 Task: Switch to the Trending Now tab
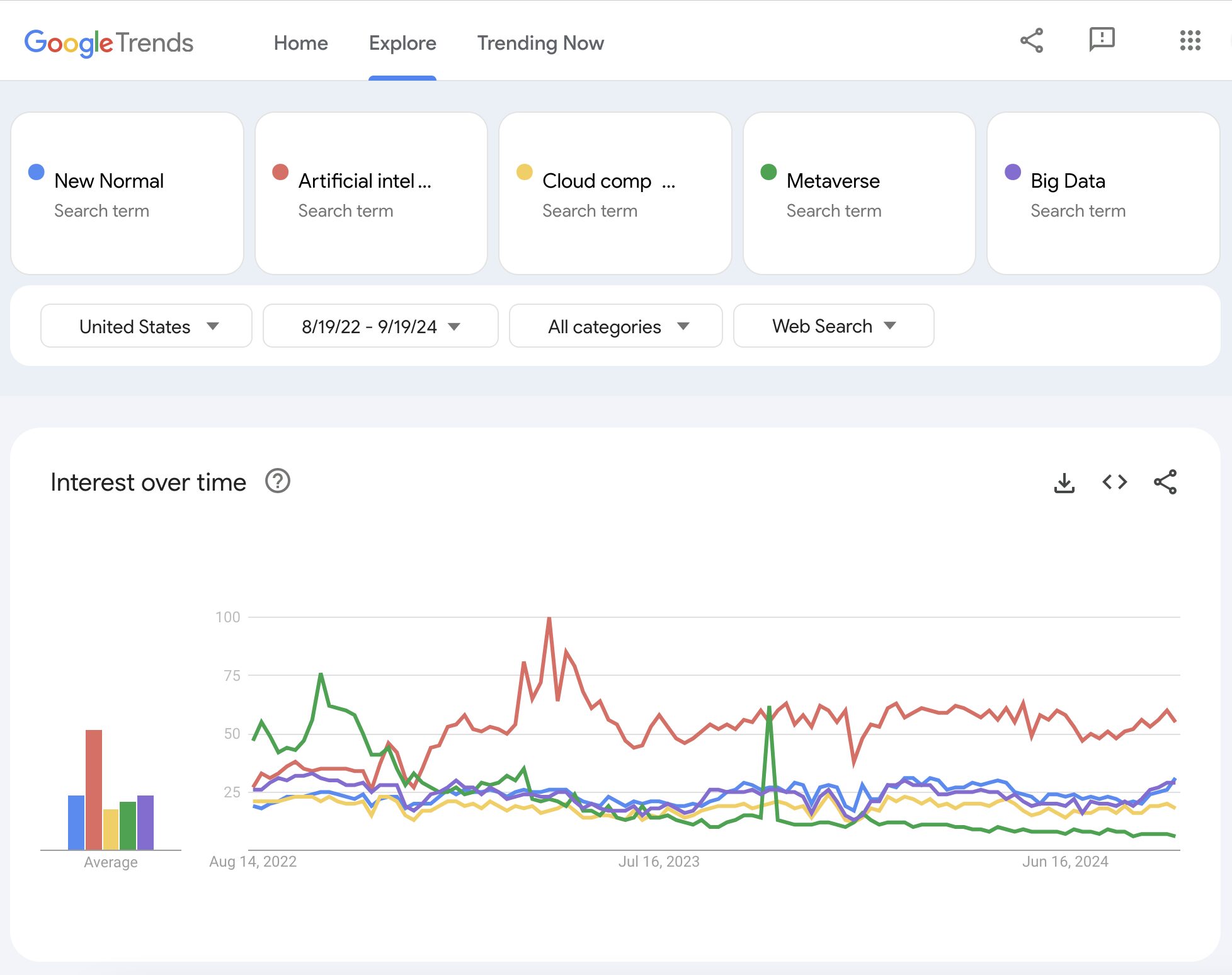pyautogui.click(x=540, y=43)
